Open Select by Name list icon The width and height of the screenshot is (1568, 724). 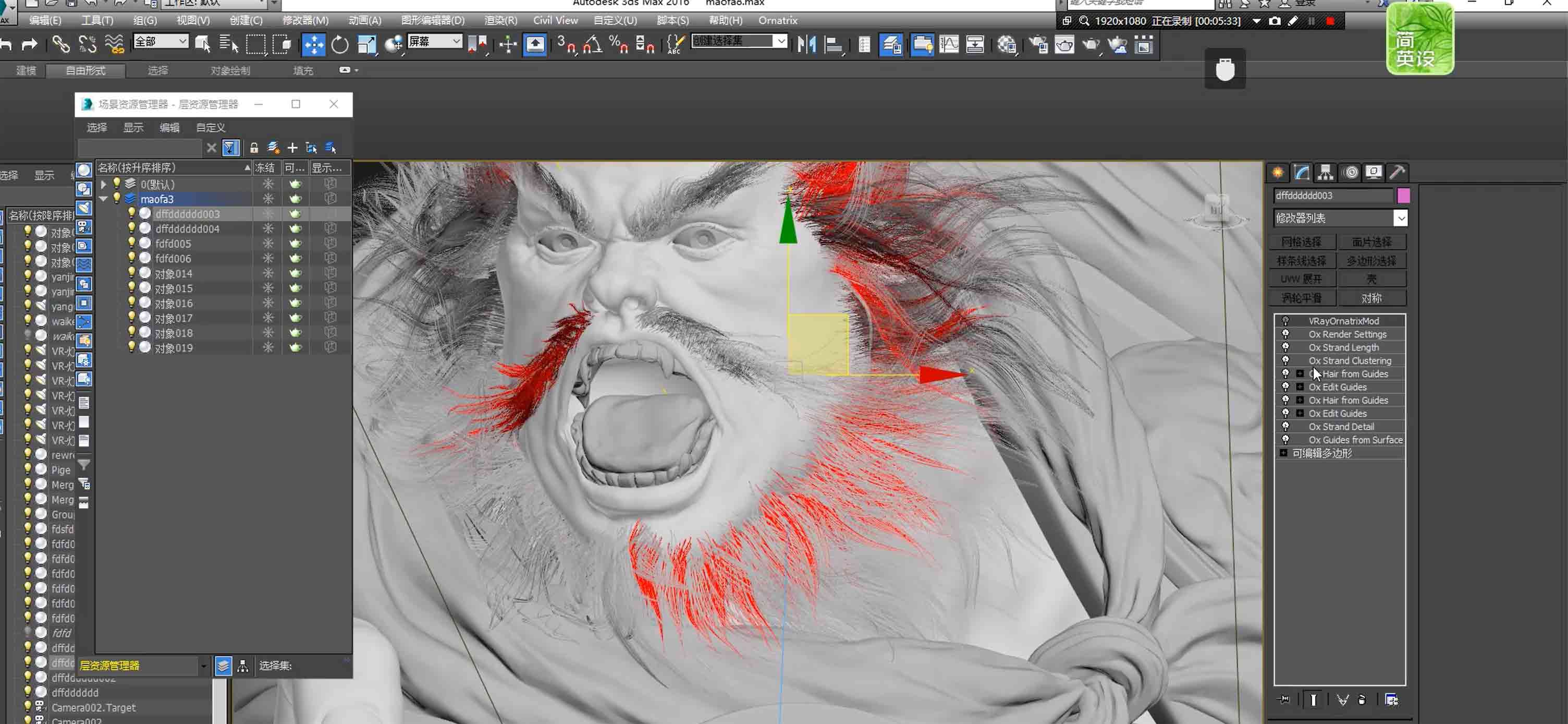228,44
